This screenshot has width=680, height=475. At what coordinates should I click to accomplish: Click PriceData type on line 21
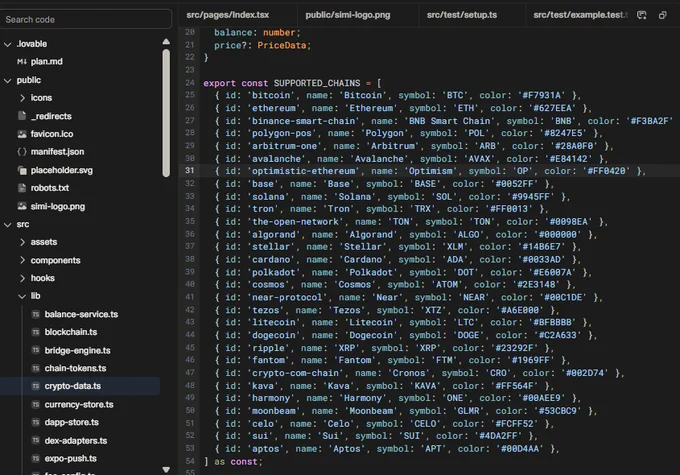[x=281, y=45]
